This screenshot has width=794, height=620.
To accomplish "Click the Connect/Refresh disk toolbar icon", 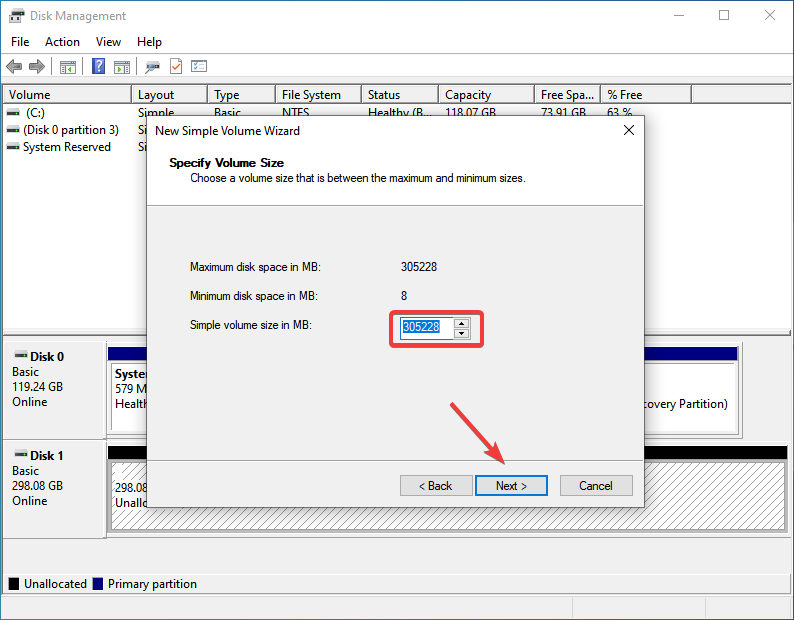I will 152,66.
